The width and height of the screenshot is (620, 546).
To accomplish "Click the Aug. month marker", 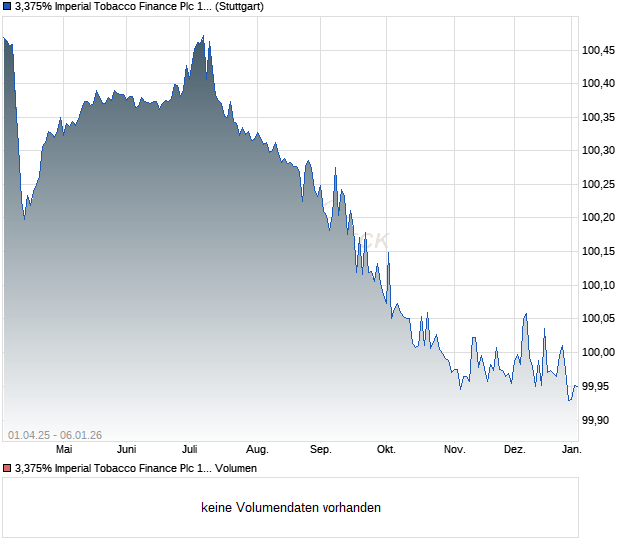I will click(x=257, y=449).
